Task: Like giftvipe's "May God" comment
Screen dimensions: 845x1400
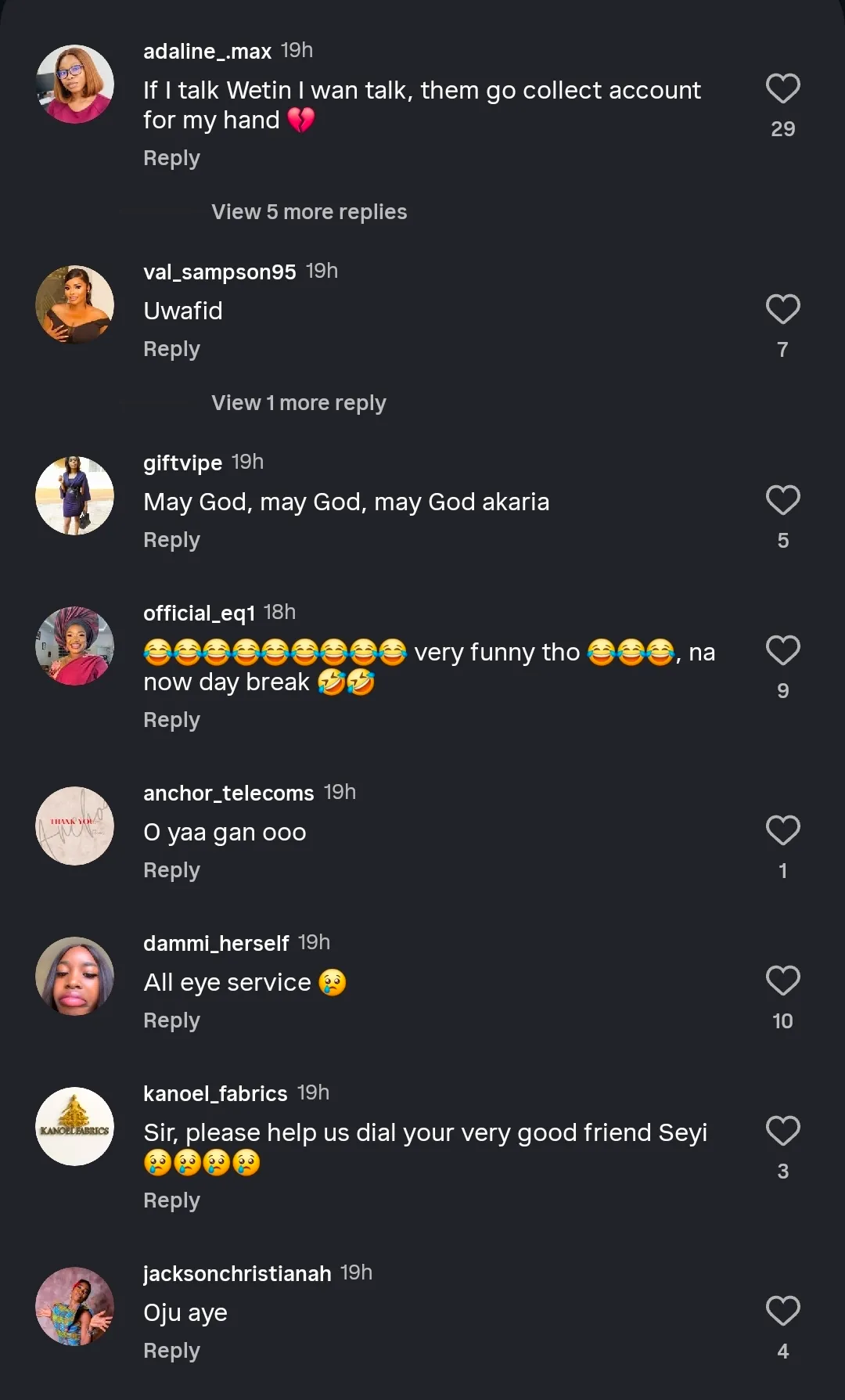Action: tap(782, 501)
